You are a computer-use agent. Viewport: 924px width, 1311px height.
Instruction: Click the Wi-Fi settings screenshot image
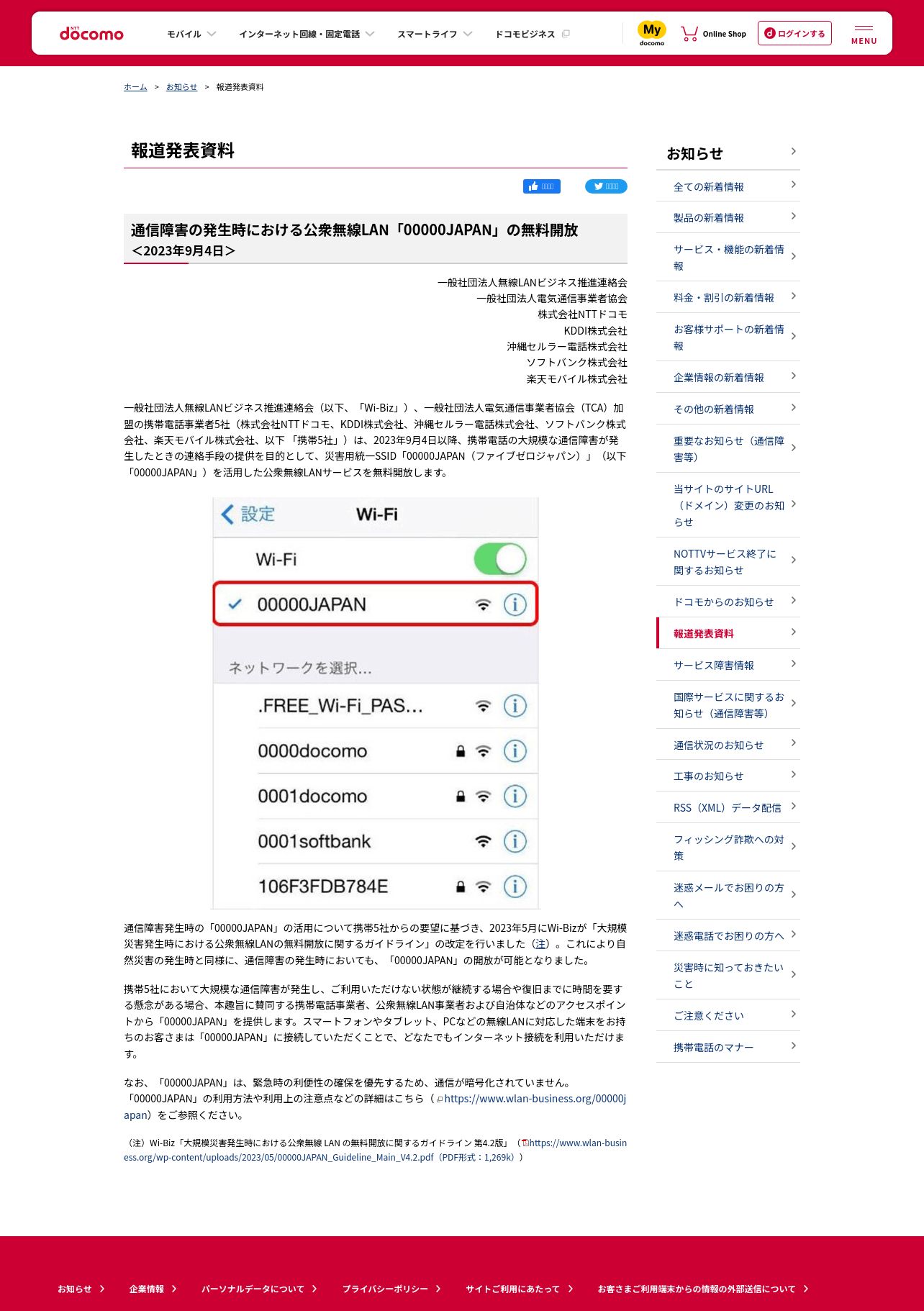(x=376, y=703)
